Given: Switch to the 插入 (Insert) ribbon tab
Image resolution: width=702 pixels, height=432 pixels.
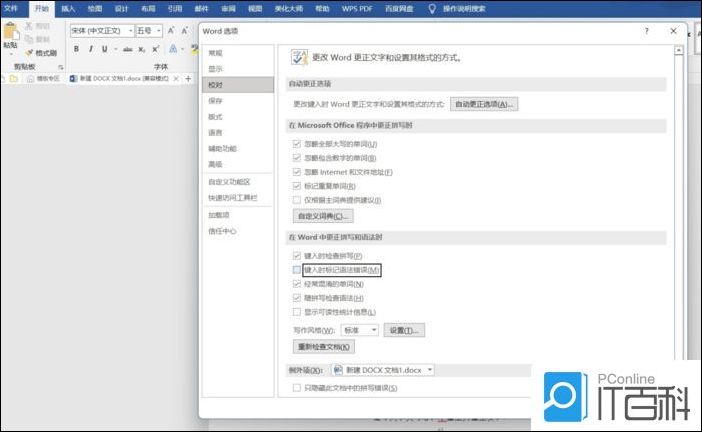Looking at the screenshot, I should [68, 9].
